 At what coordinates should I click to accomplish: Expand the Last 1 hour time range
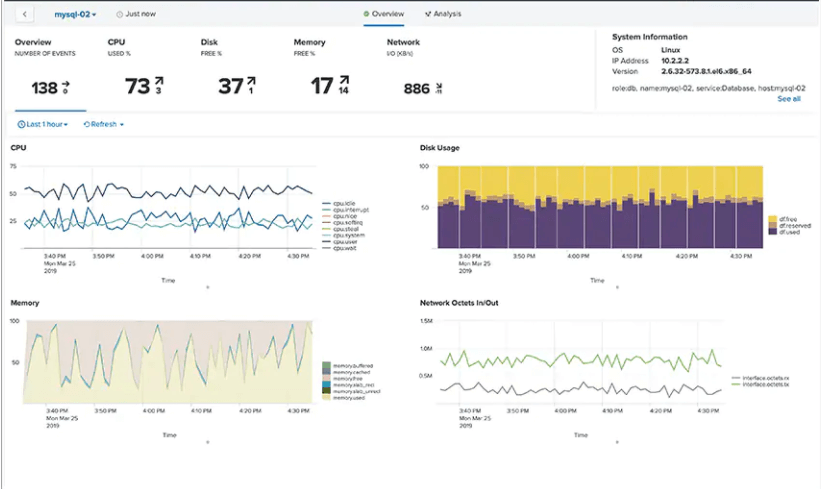(45, 125)
